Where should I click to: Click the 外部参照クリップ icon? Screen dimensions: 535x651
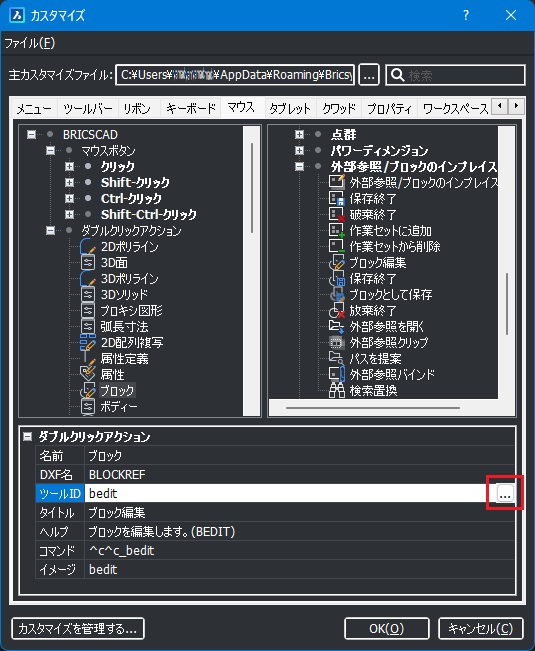(337, 343)
